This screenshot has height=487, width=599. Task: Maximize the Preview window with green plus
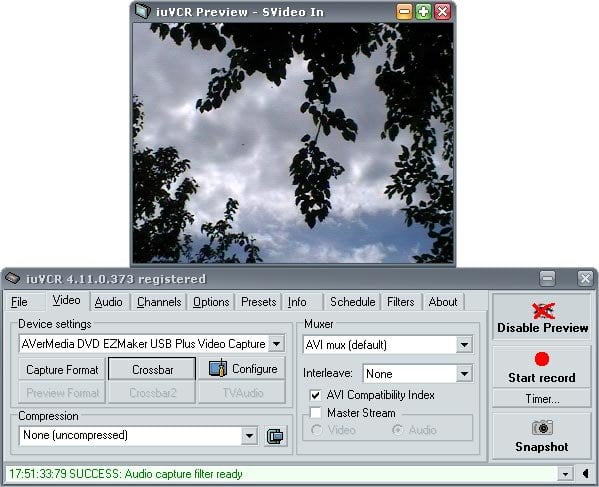423,11
